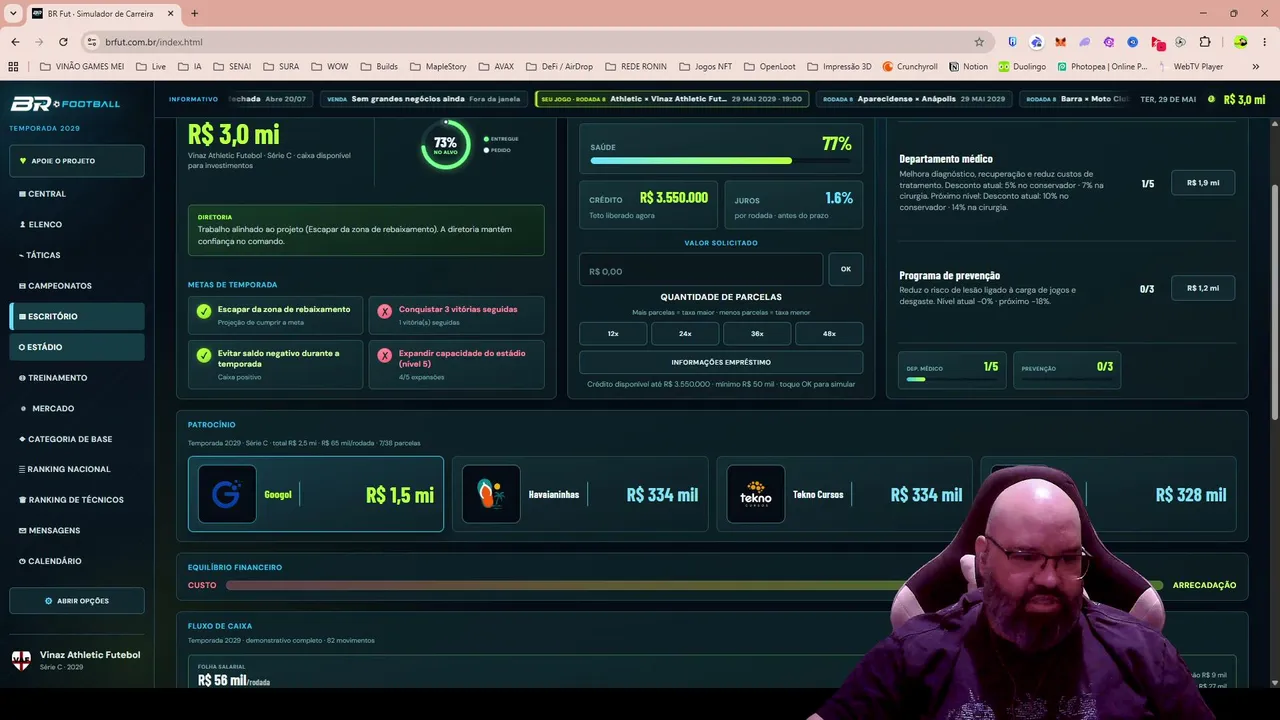The image size is (1280, 720).
Task: Select the Escritório sidebar item
Action: coord(77,317)
